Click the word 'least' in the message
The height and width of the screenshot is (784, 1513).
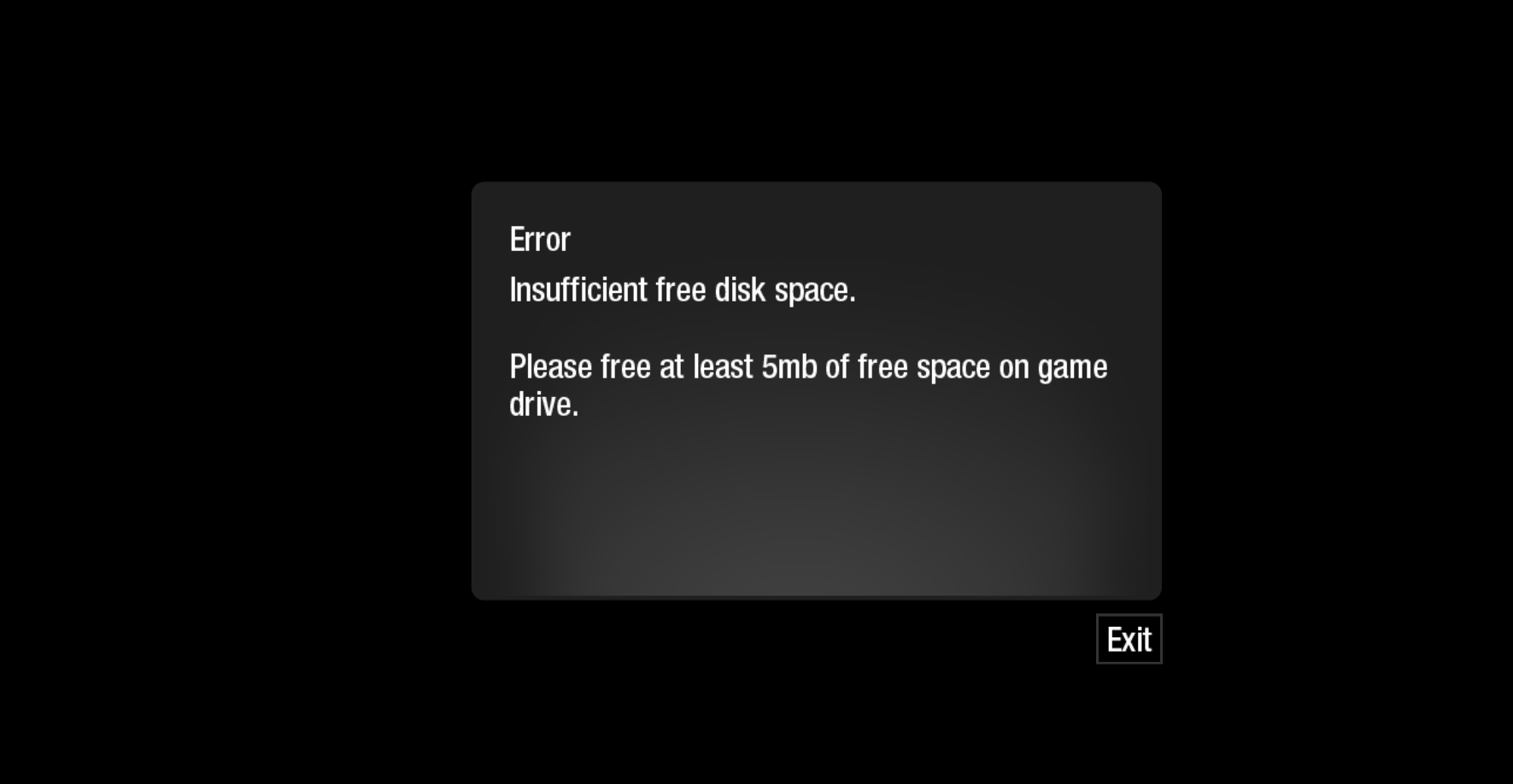[723, 367]
